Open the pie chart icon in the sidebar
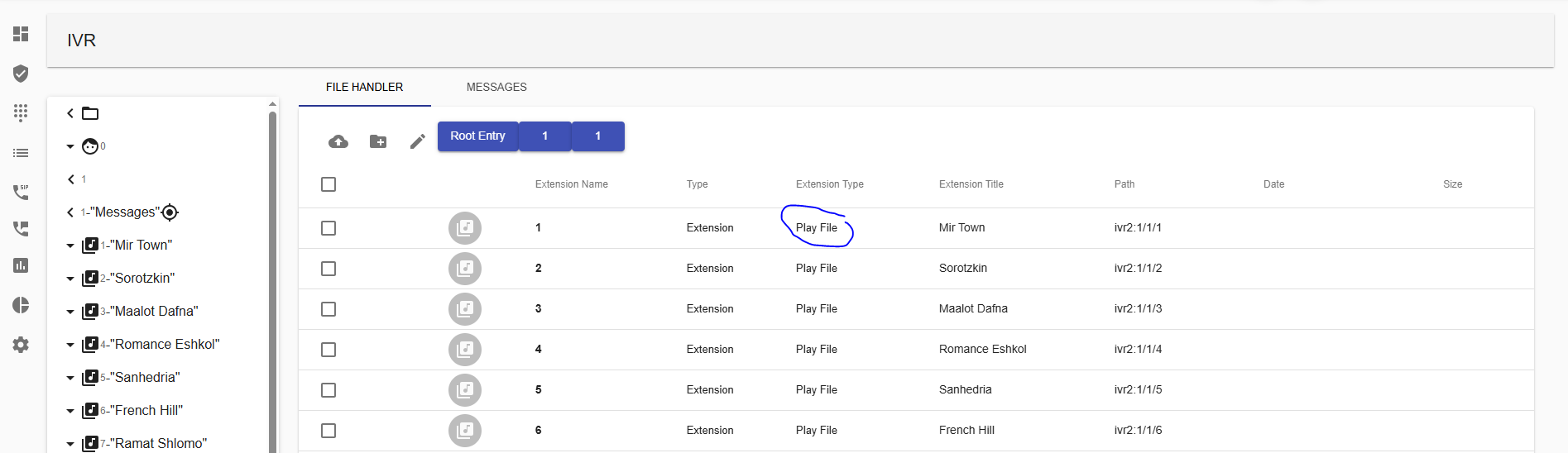 [x=21, y=305]
